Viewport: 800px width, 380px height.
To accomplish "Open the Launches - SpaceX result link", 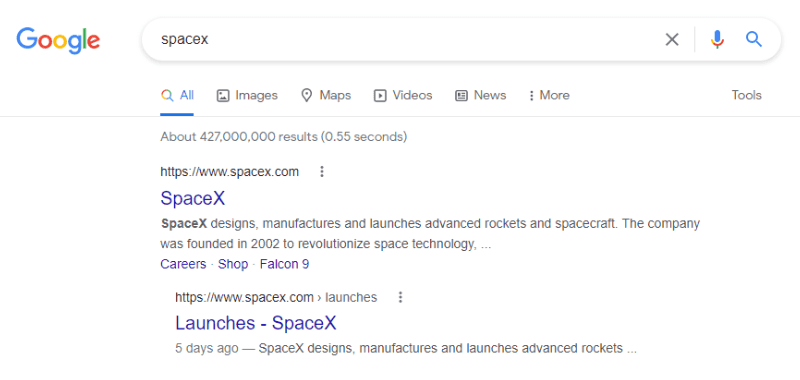I will 256,323.
